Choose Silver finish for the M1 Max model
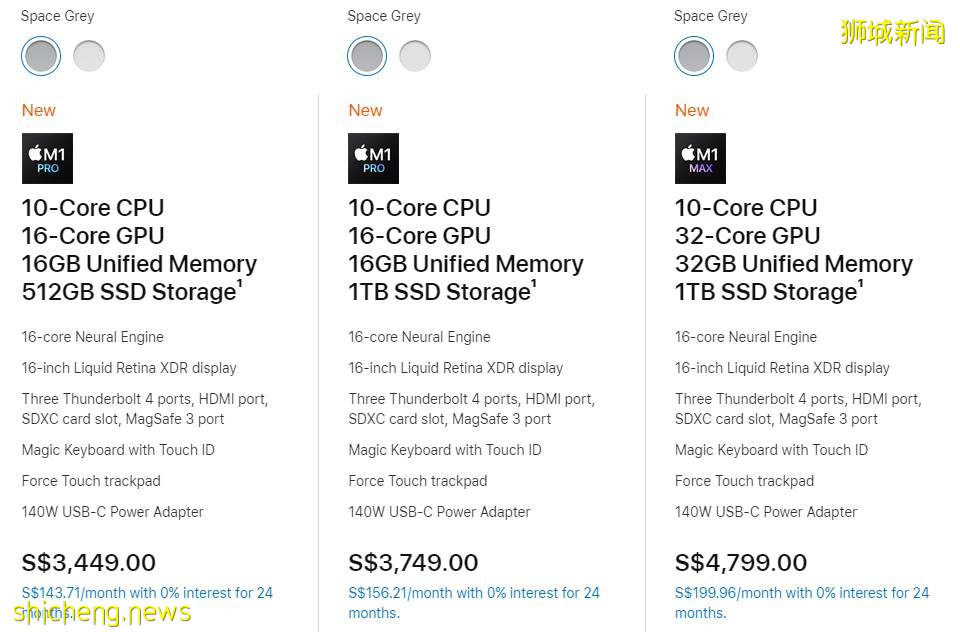 coord(742,56)
